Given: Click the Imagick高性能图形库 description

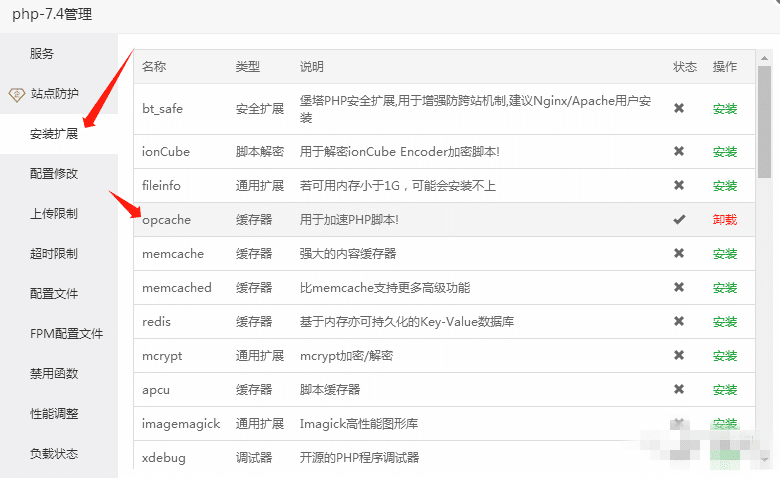Looking at the screenshot, I should (x=359, y=424).
